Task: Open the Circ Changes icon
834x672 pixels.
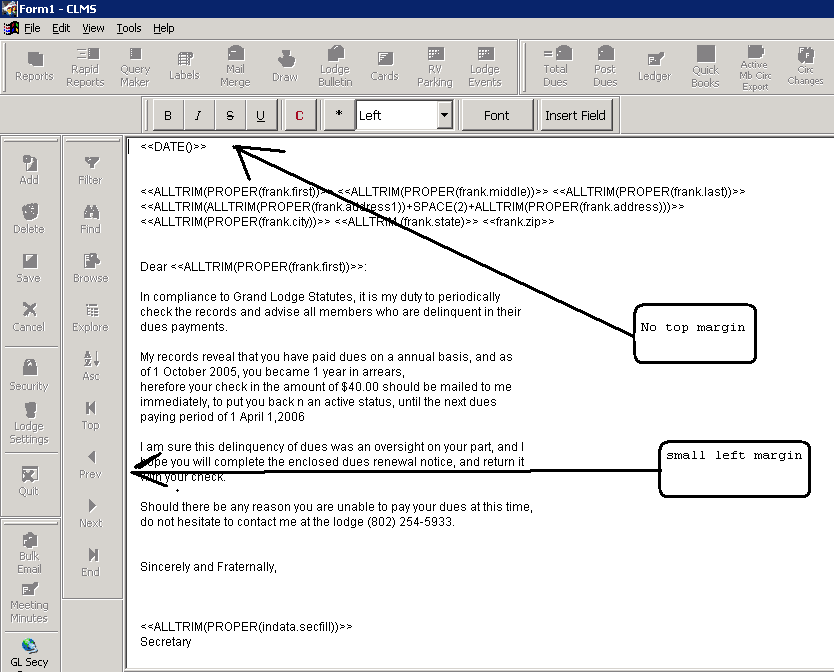Action: [805, 66]
